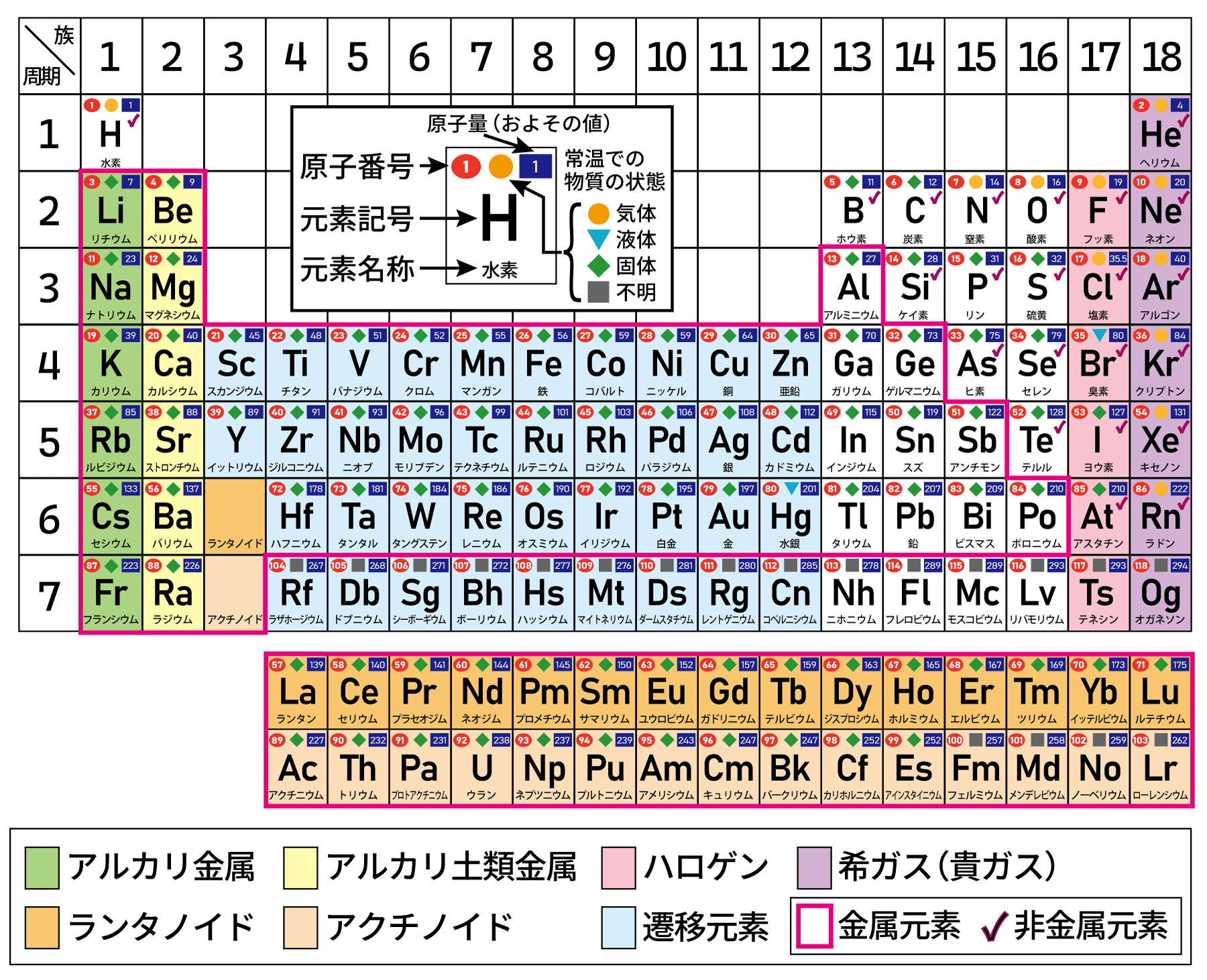Pick the green アルカリ金属 color swatch
1207x980 pixels.
click(x=42, y=867)
